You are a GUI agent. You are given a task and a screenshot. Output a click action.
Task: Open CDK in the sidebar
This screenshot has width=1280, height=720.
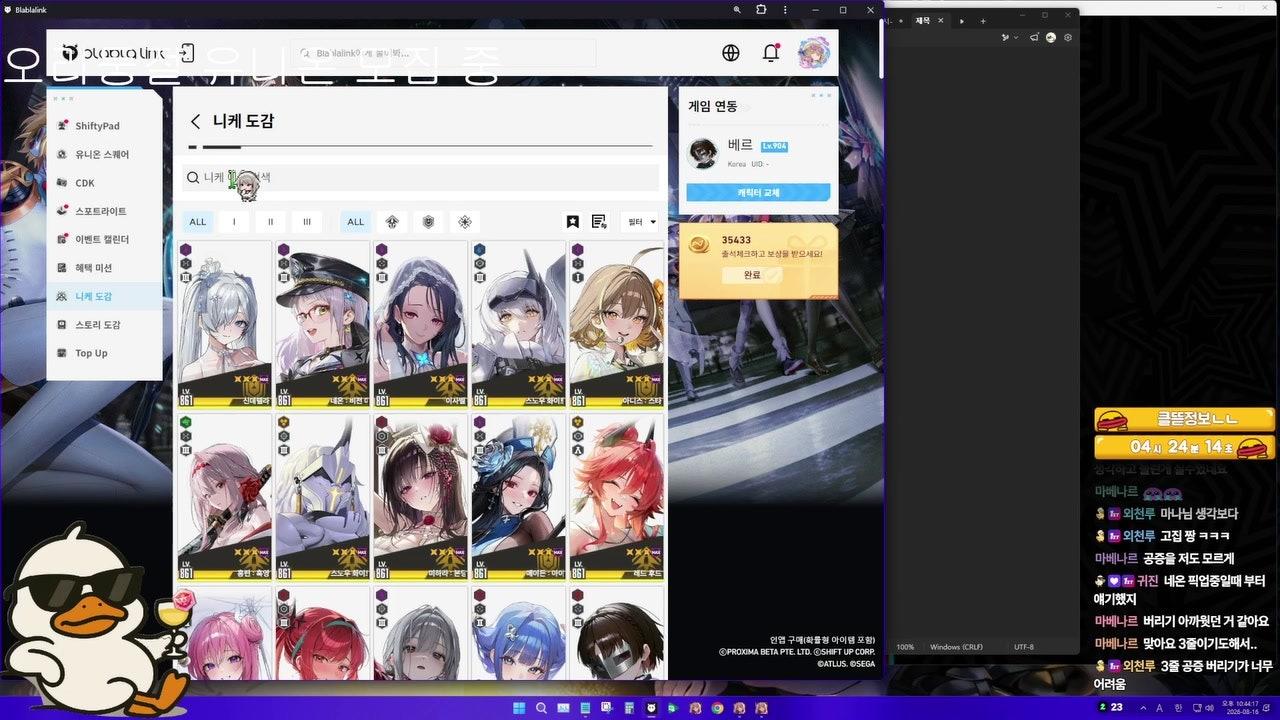tap(104, 183)
